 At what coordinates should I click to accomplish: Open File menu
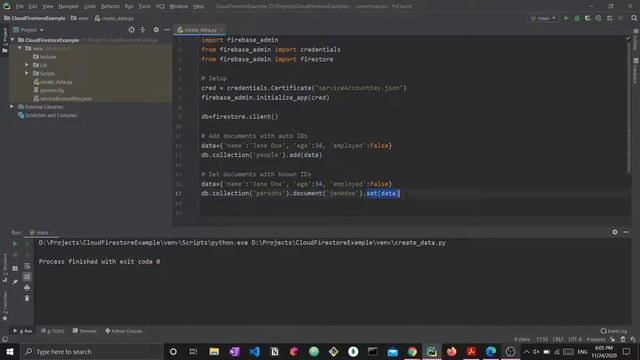coord(20,7)
